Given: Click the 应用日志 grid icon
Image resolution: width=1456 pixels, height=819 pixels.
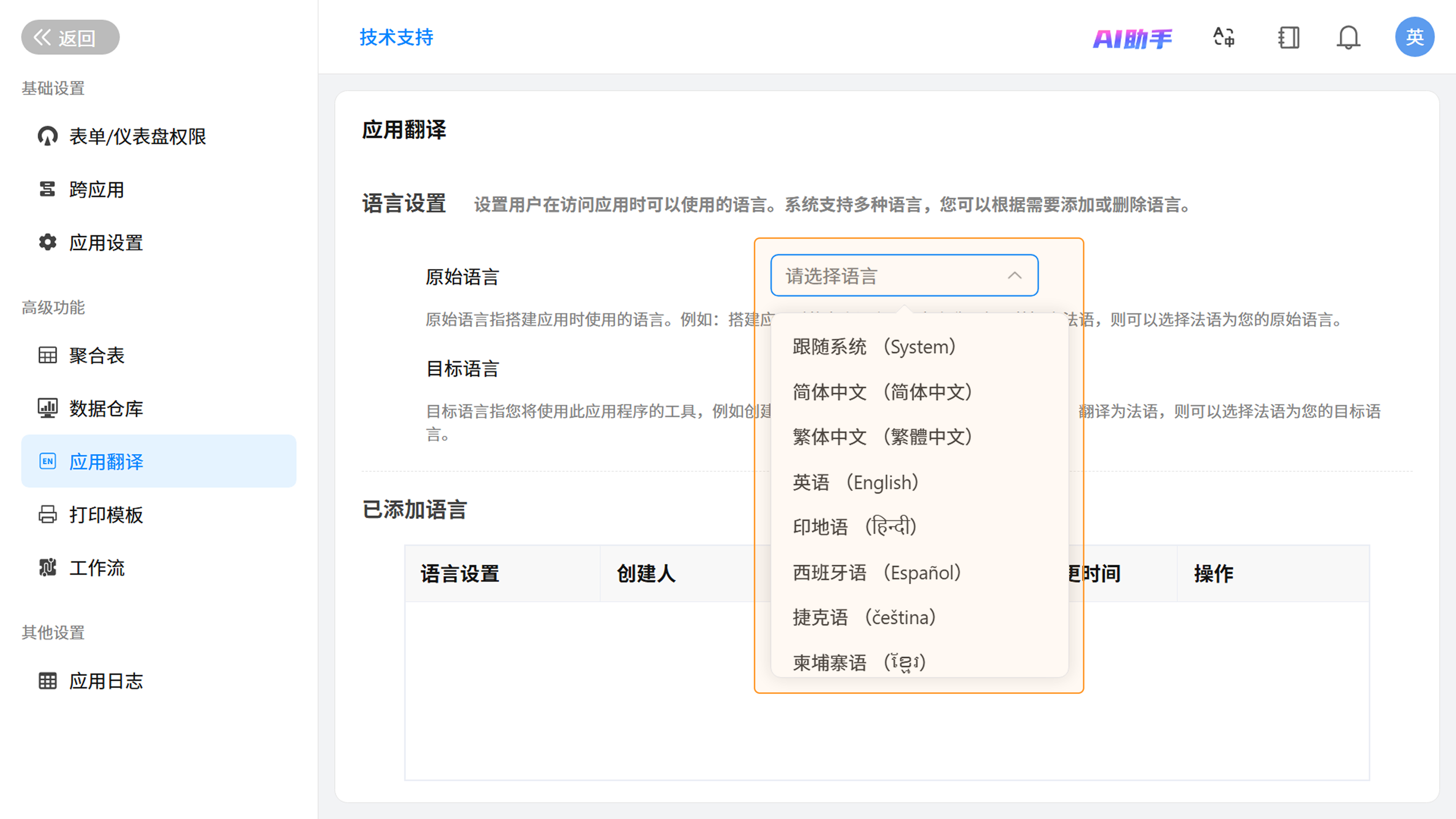Looking at the screenshot, I should pyautogui.click(x=47, y=681).
